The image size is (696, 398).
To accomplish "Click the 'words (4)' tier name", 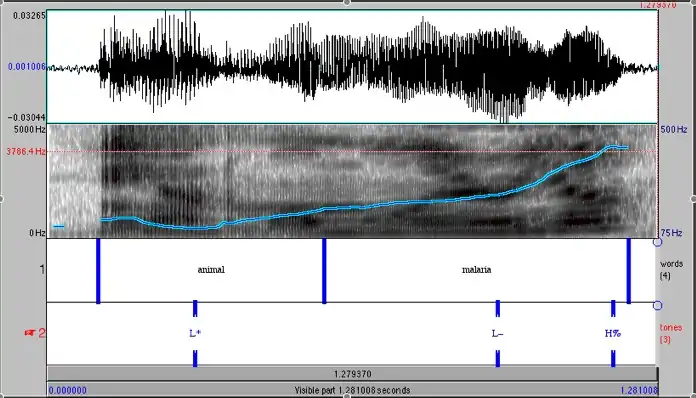I will 671,269.
